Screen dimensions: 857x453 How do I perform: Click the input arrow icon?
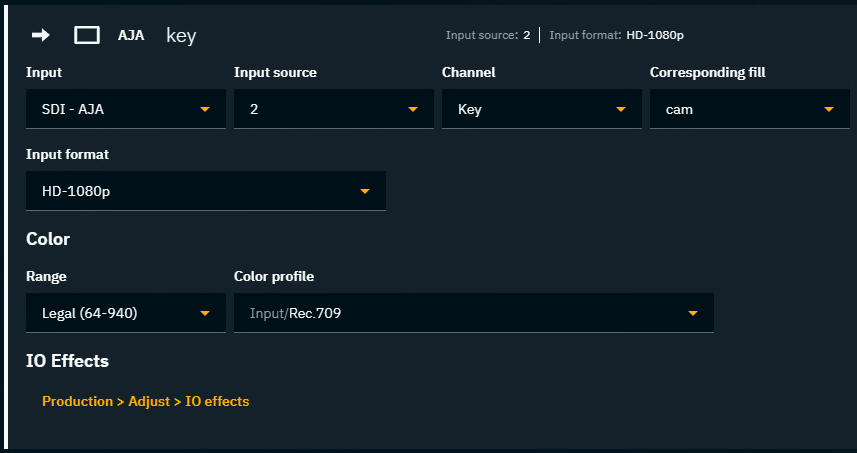pyautogui.click(x=41, y=35)
